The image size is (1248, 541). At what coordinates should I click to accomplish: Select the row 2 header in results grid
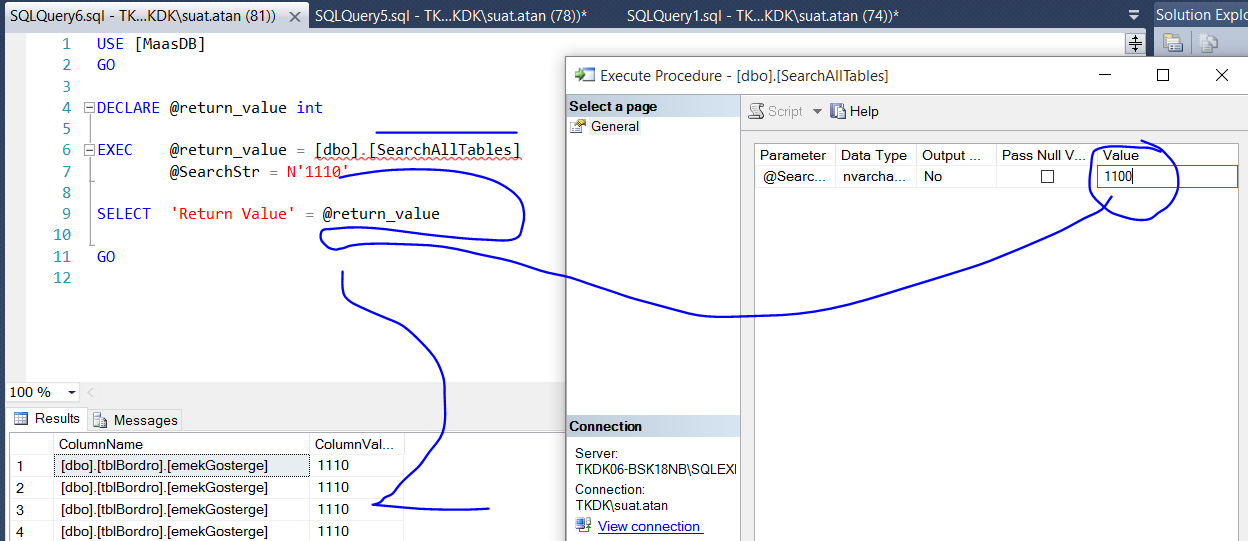31,488
